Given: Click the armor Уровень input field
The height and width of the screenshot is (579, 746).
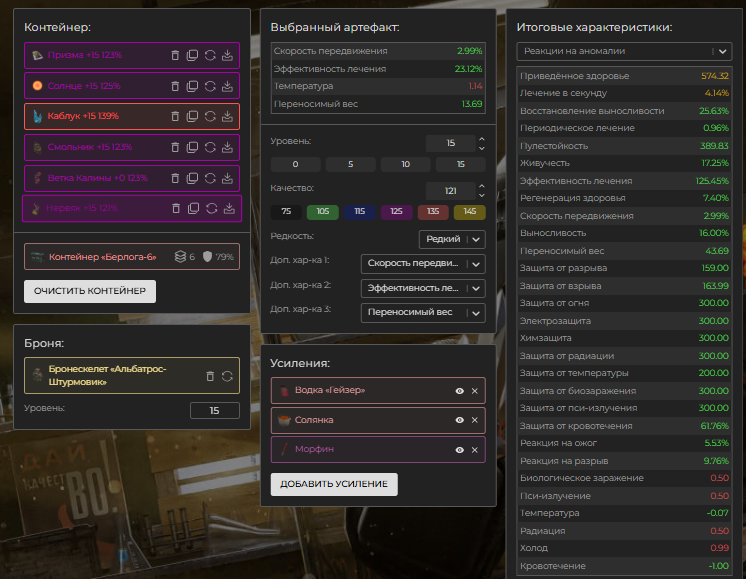Looking at the screenshot, I should [x=215, y=410].
